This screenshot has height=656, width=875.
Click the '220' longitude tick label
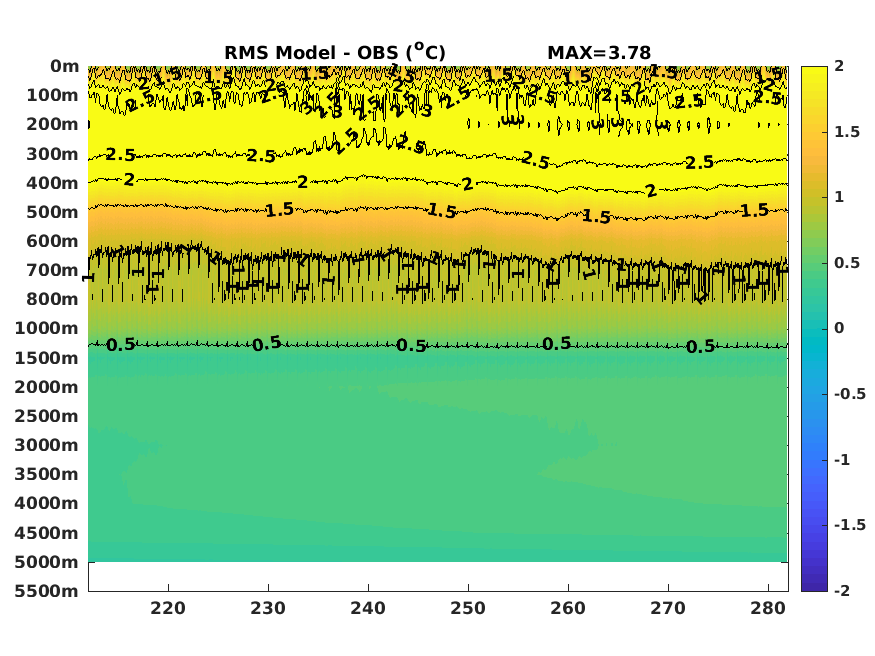(168, 608)
